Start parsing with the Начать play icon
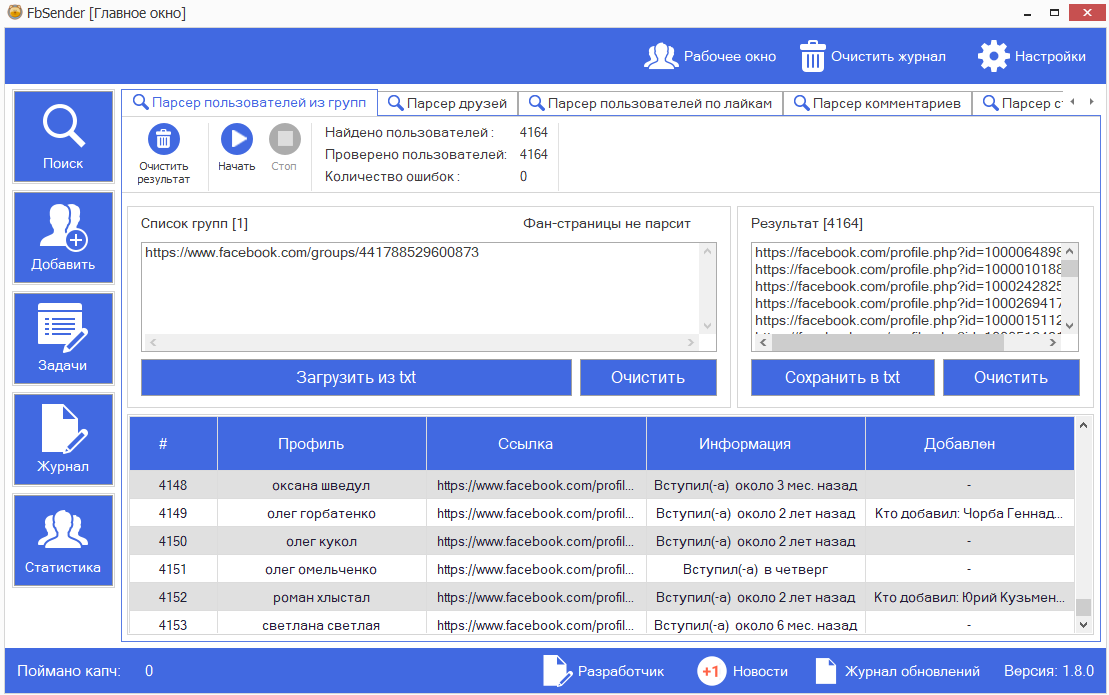The height and width of the screenshot is (695, 1109). [x=237, y=139]
